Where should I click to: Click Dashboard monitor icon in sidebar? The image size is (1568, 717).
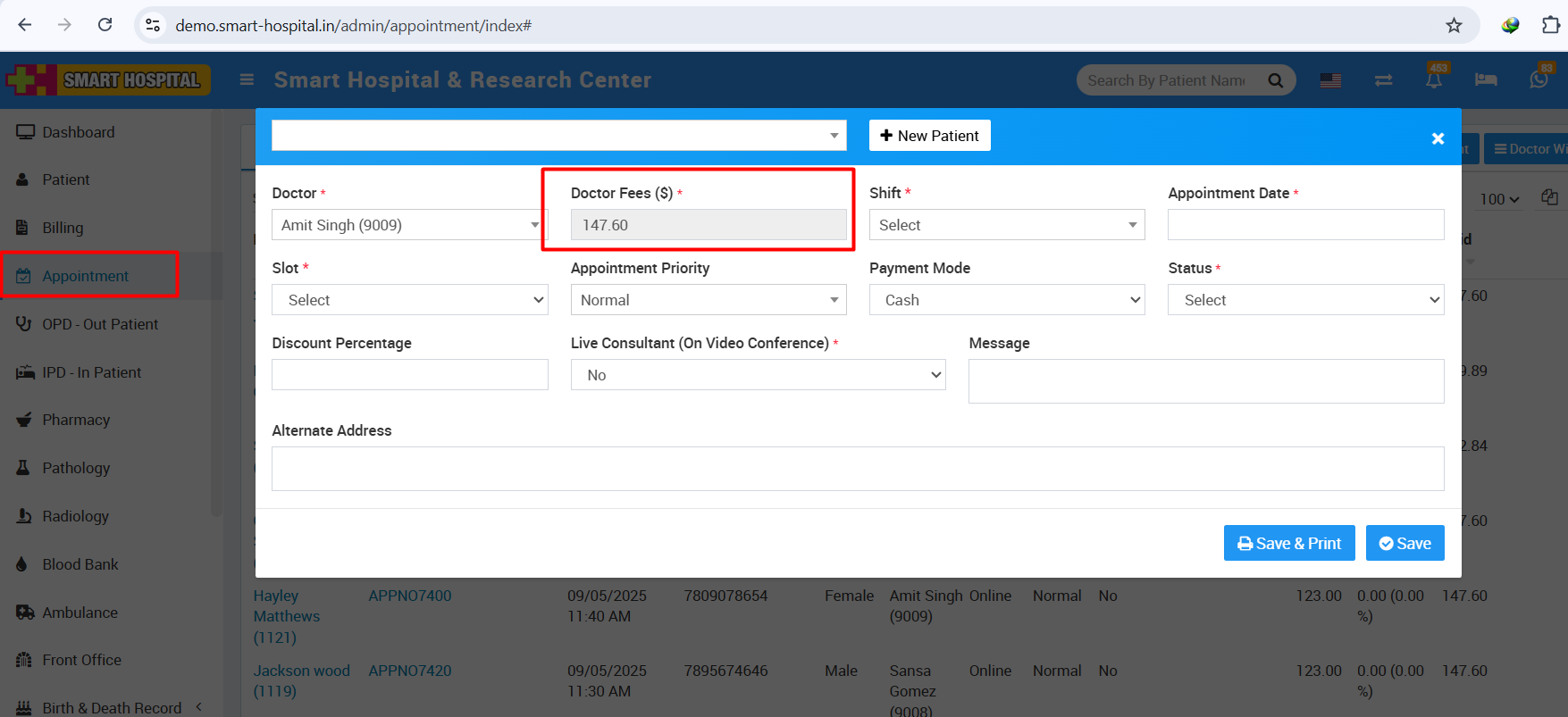[25, 132]
